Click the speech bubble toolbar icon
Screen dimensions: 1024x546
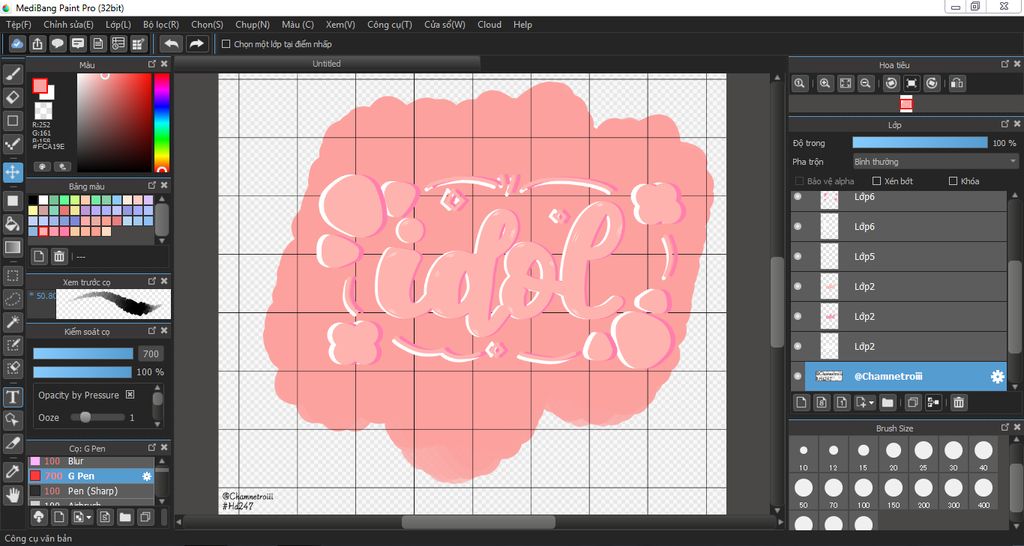pos(57,44)
